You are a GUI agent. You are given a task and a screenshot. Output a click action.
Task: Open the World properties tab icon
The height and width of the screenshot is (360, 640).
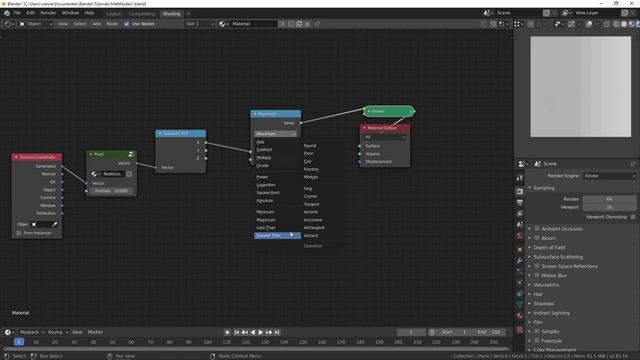click(x=520, y=236)
